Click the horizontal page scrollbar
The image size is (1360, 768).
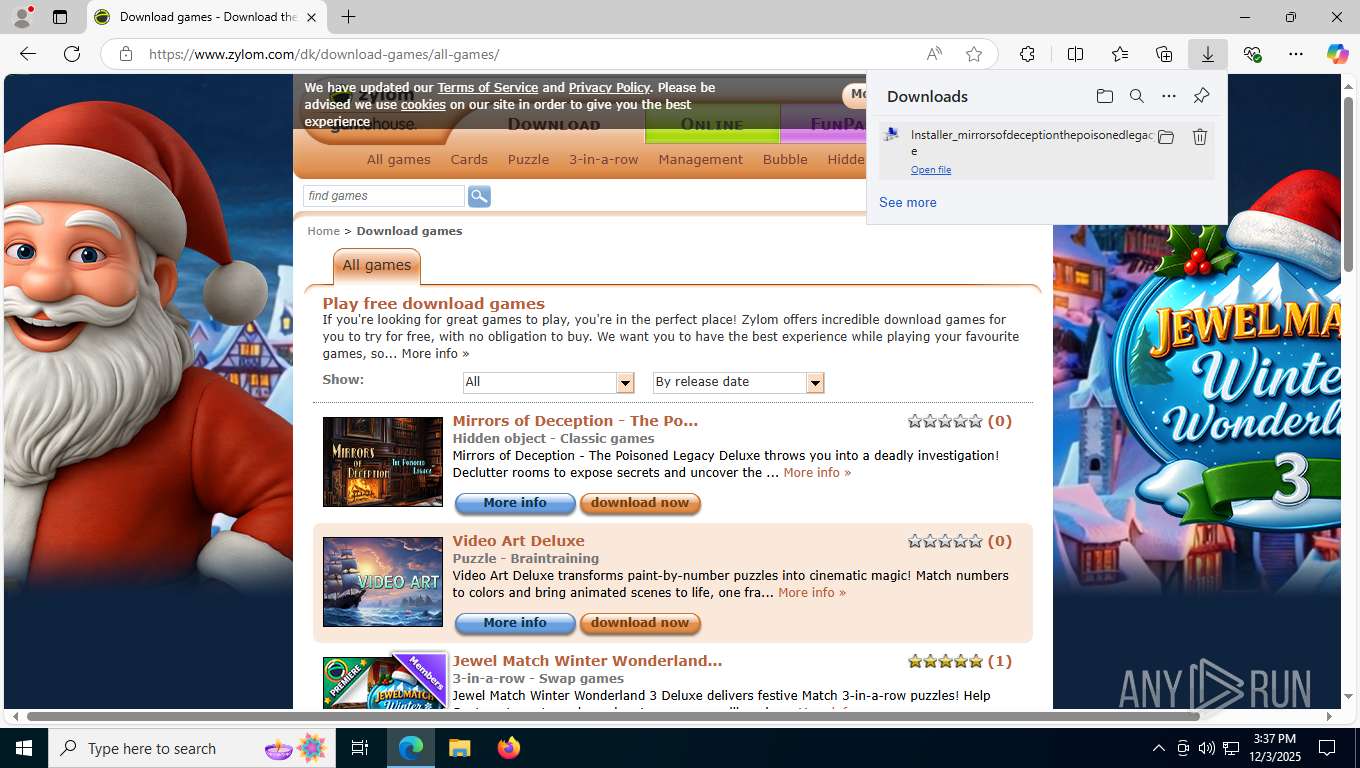613,716
